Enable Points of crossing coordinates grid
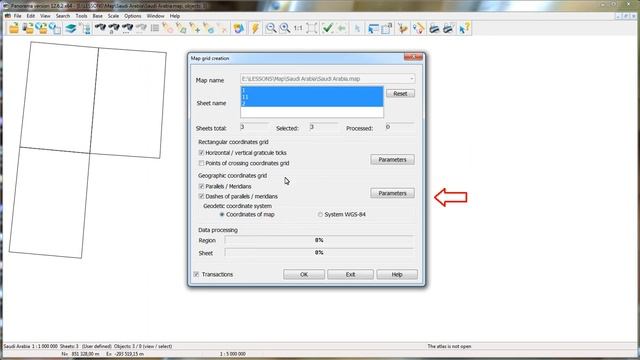640x360 pixels. coord(201,163)
